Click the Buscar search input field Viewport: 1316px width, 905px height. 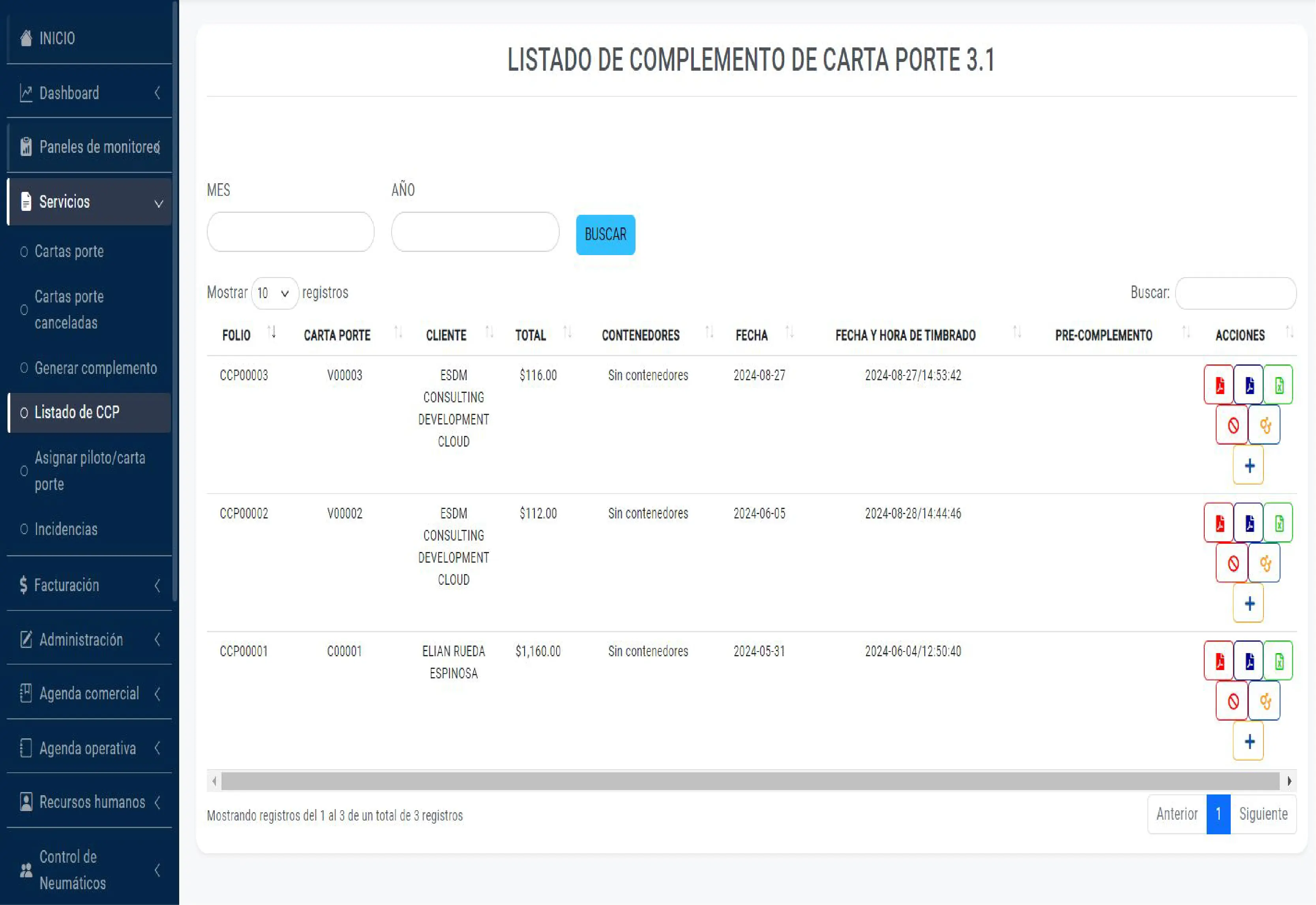point(1235,293)
